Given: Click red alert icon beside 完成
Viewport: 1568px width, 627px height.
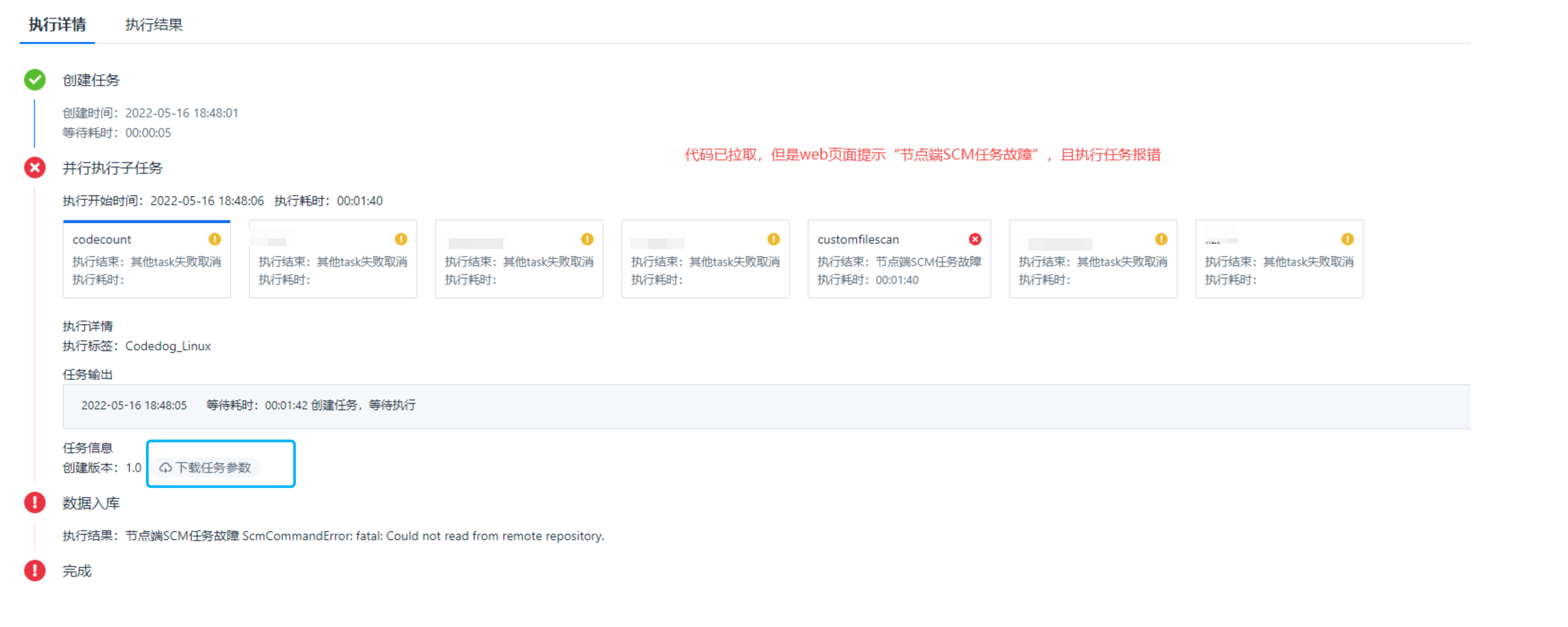Looking at the screenshot, I should [x=34, y=571].
